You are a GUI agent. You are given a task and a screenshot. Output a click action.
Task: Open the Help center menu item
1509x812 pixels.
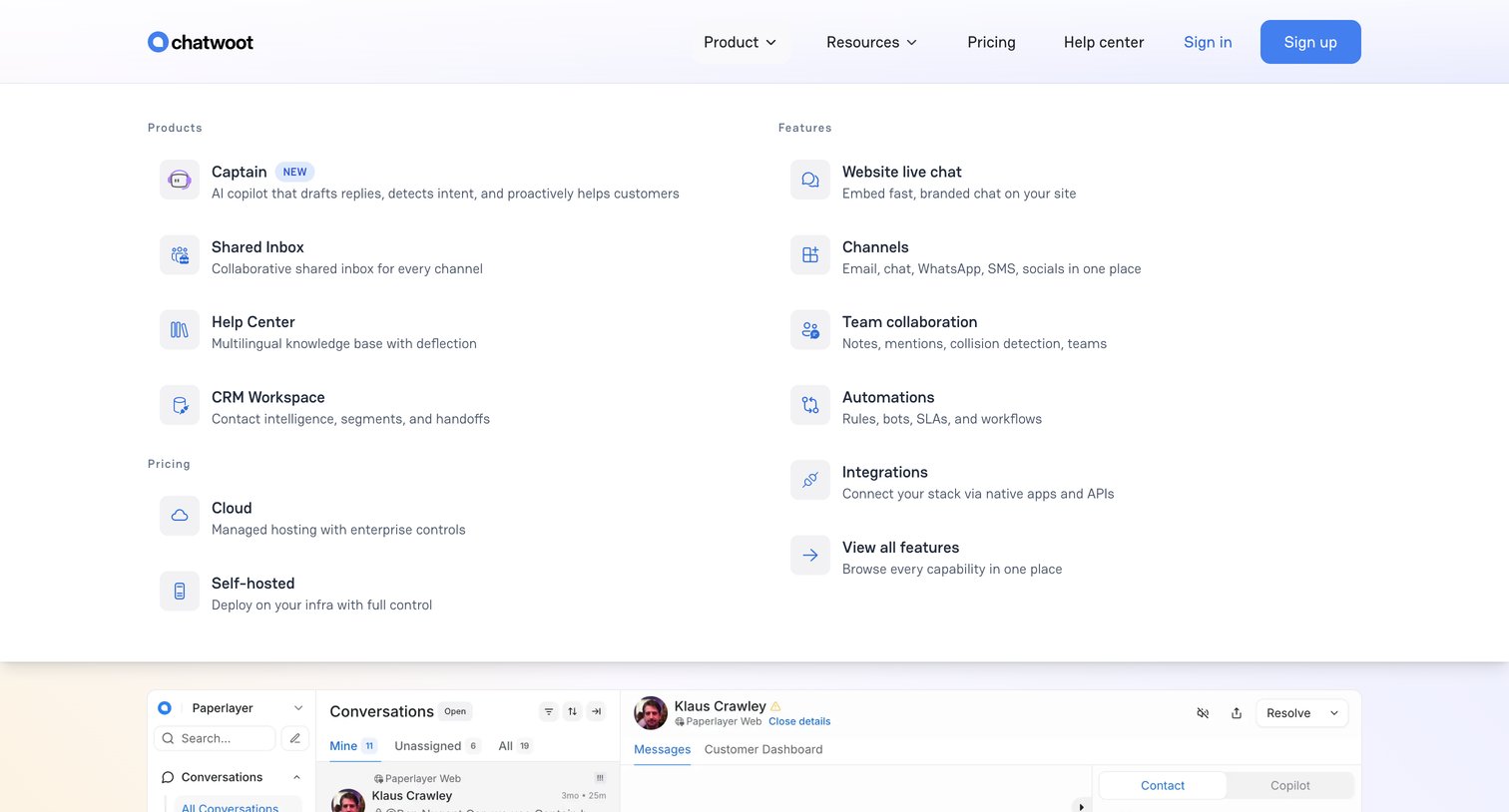tap(1104, 42)
